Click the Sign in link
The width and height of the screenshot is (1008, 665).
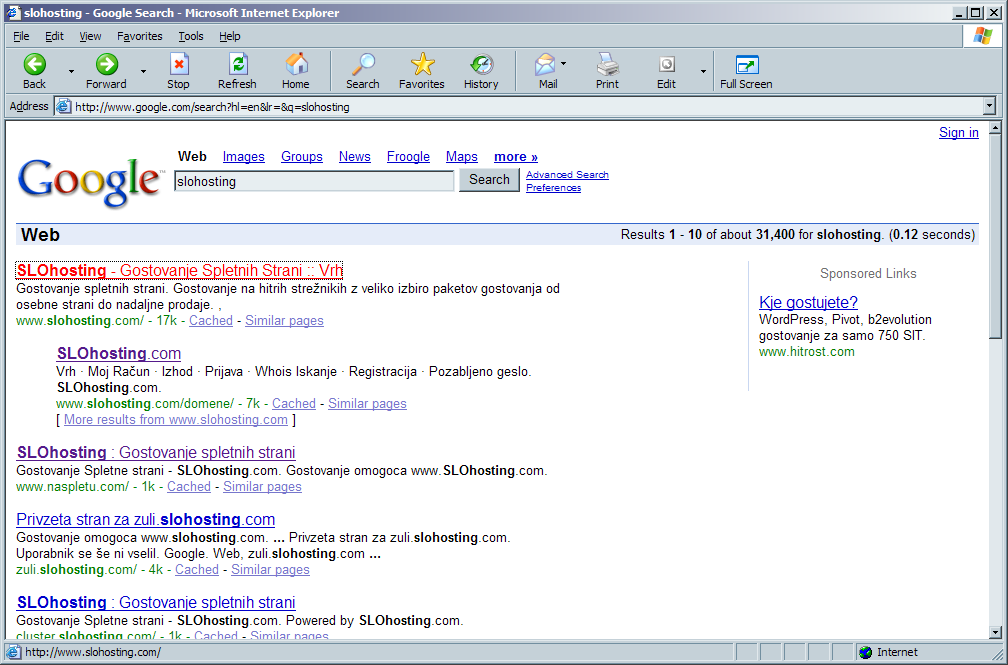point(958,132)
